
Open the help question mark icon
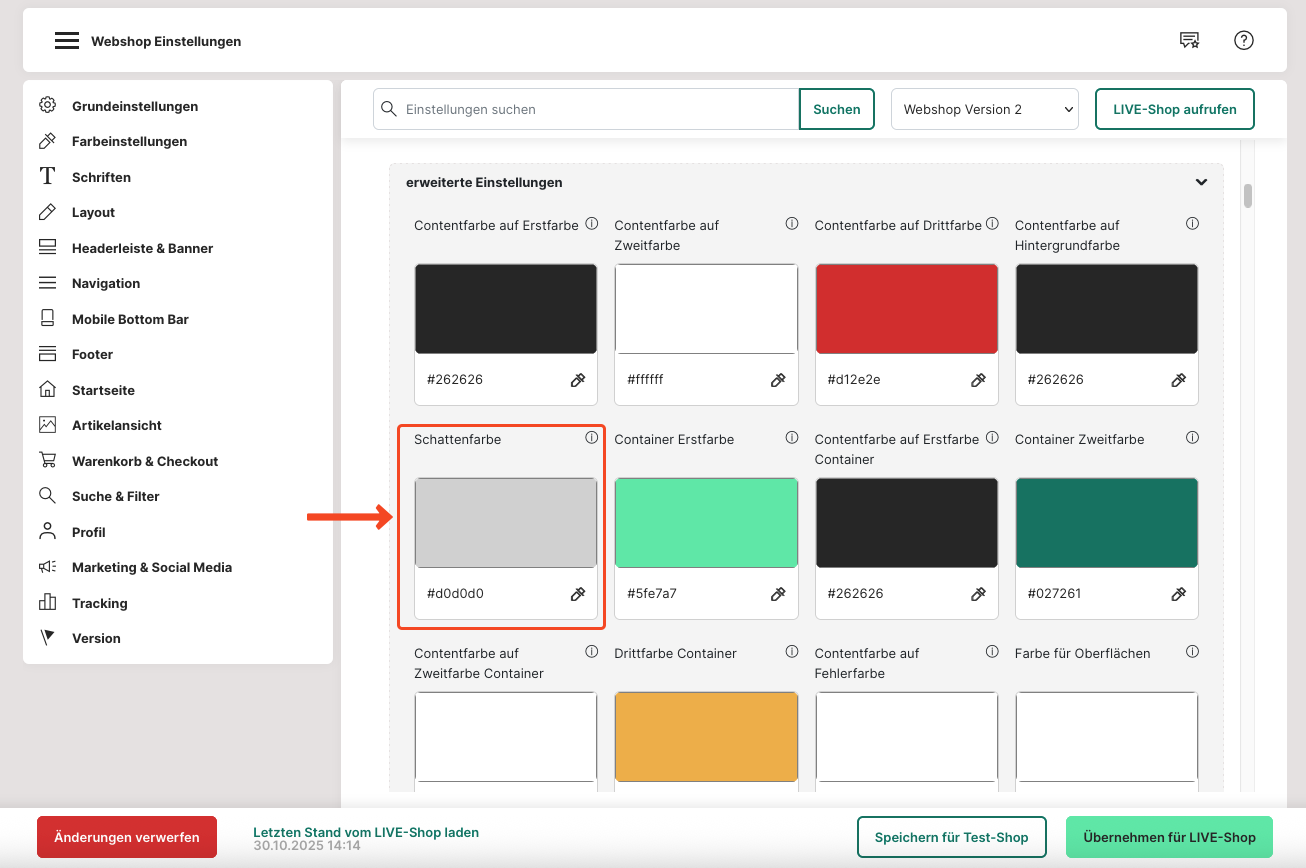(1243, 40)
